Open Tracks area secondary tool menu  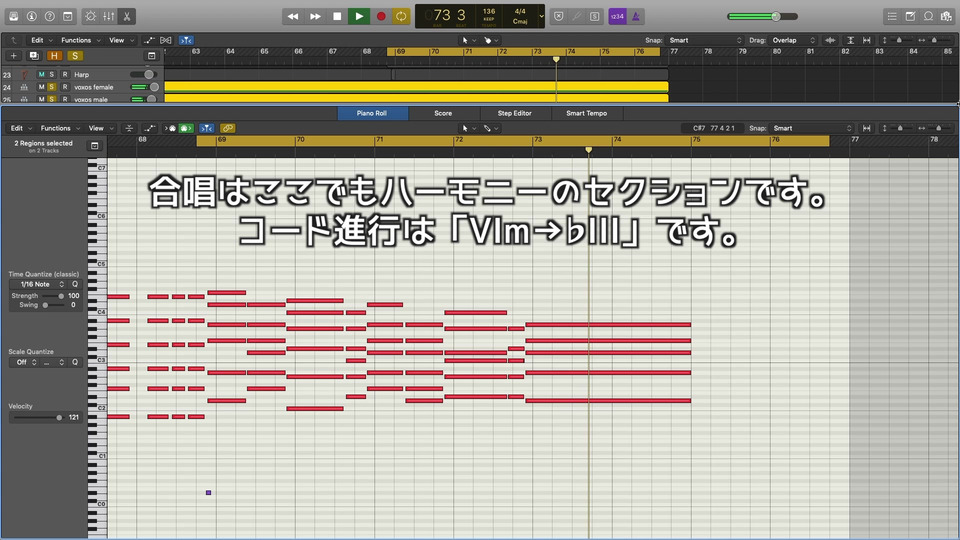[491, 40]
